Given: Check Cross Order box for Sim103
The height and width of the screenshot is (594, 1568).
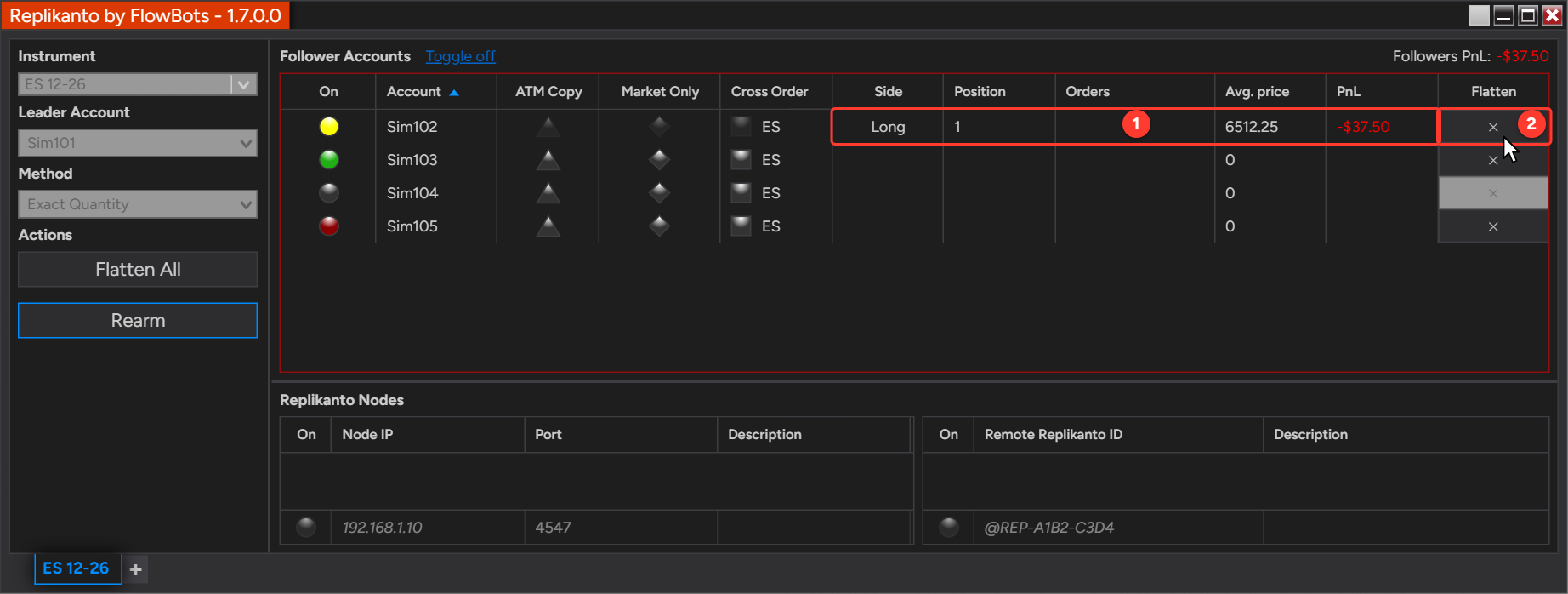Looking at the screenshot, I should click(741, 160).
